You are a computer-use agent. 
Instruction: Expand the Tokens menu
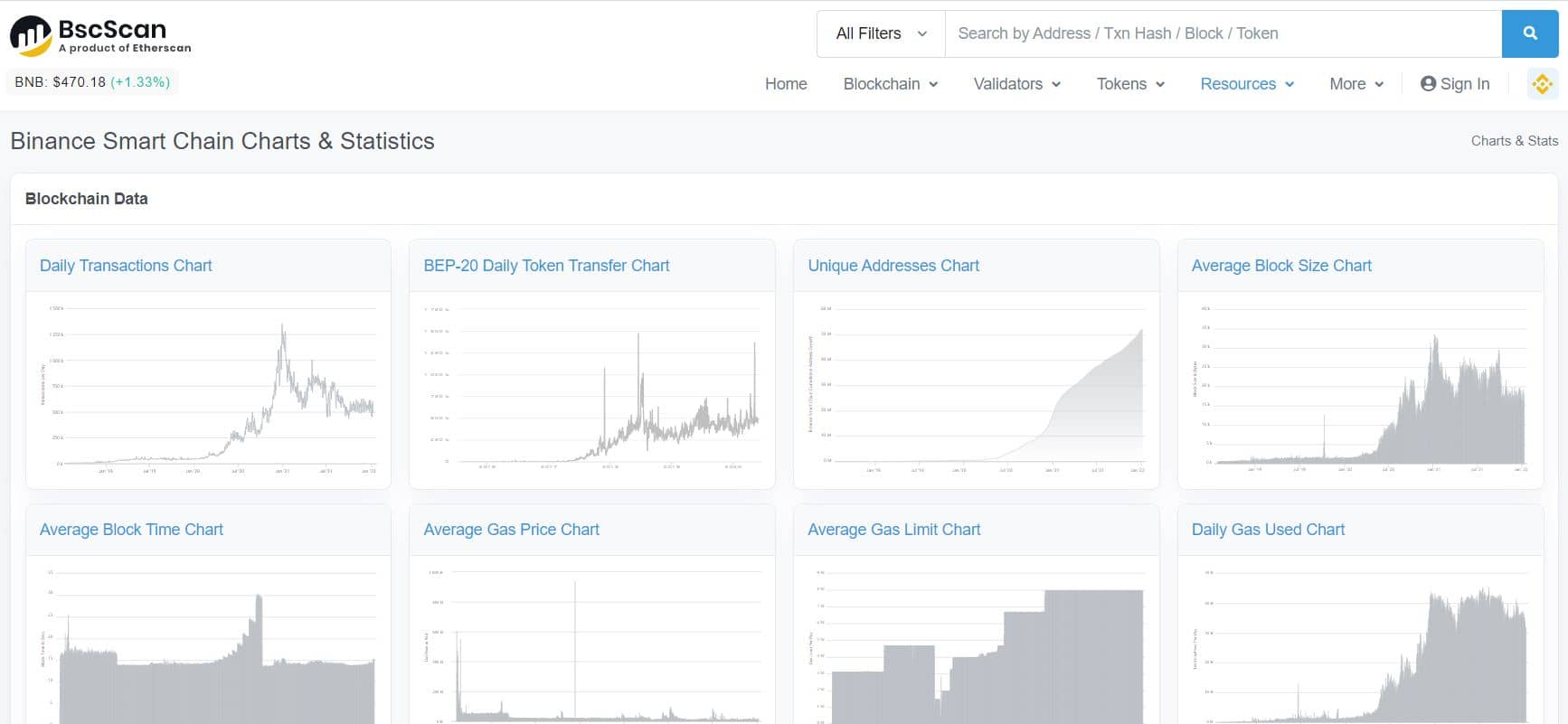pos(1130,84)
